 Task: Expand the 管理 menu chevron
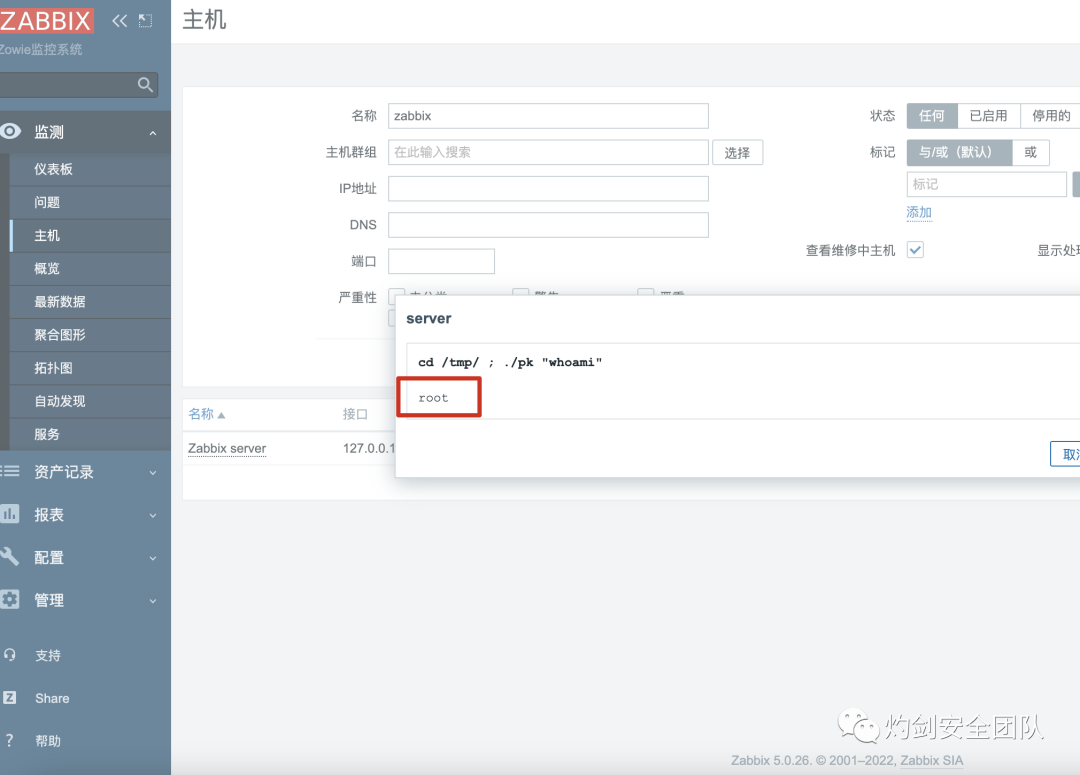(153, 601)
